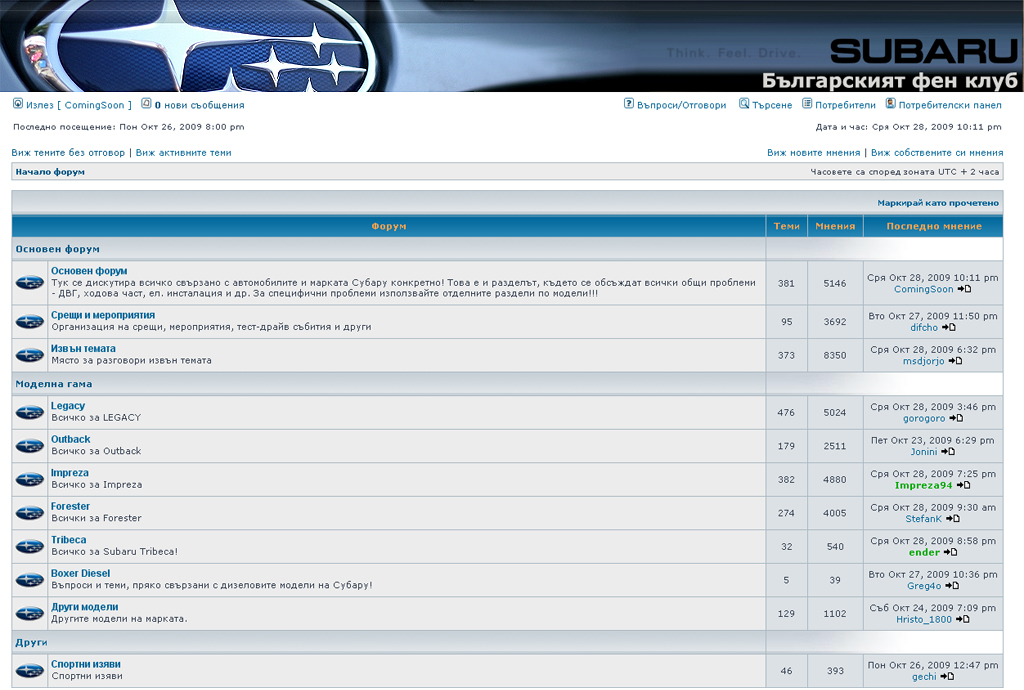Click the 476 topics count cell
The width and height of the screenshot is (1024, 690).
[x=786, y=413]
